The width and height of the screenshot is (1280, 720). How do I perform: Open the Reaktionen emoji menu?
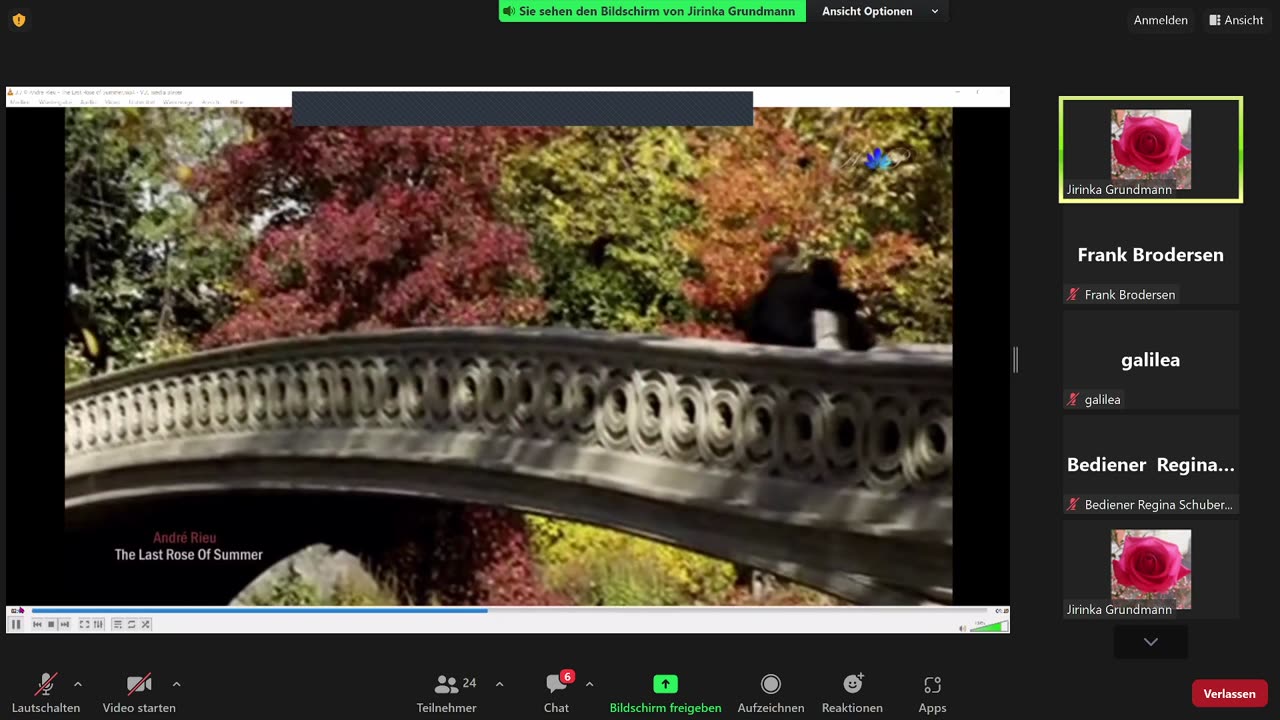[852, 692]
